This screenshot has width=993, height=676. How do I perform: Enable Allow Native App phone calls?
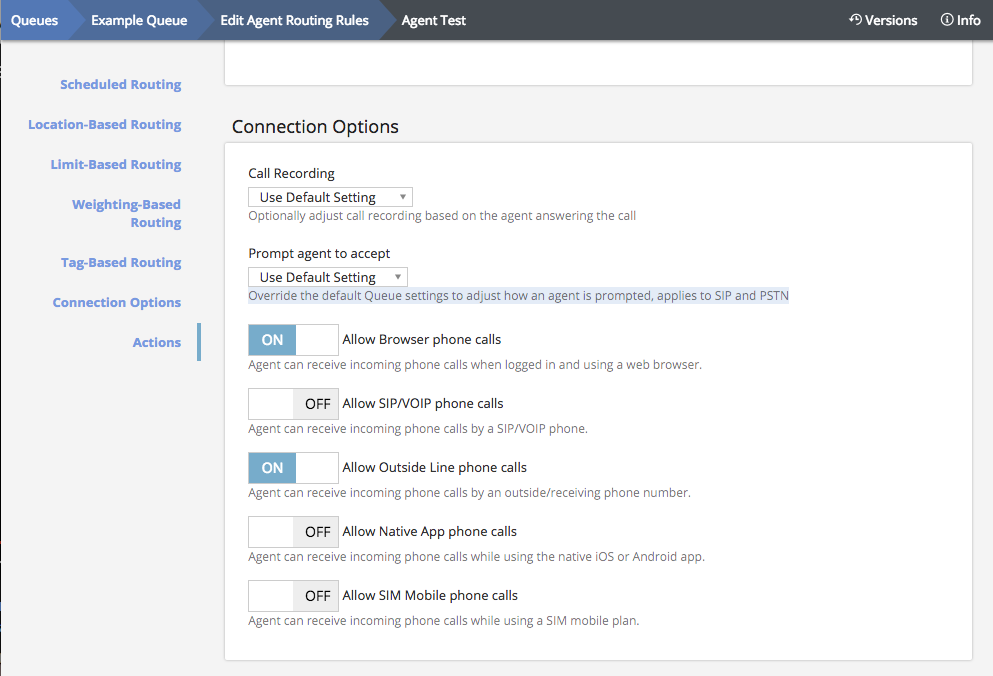point(293,532)
